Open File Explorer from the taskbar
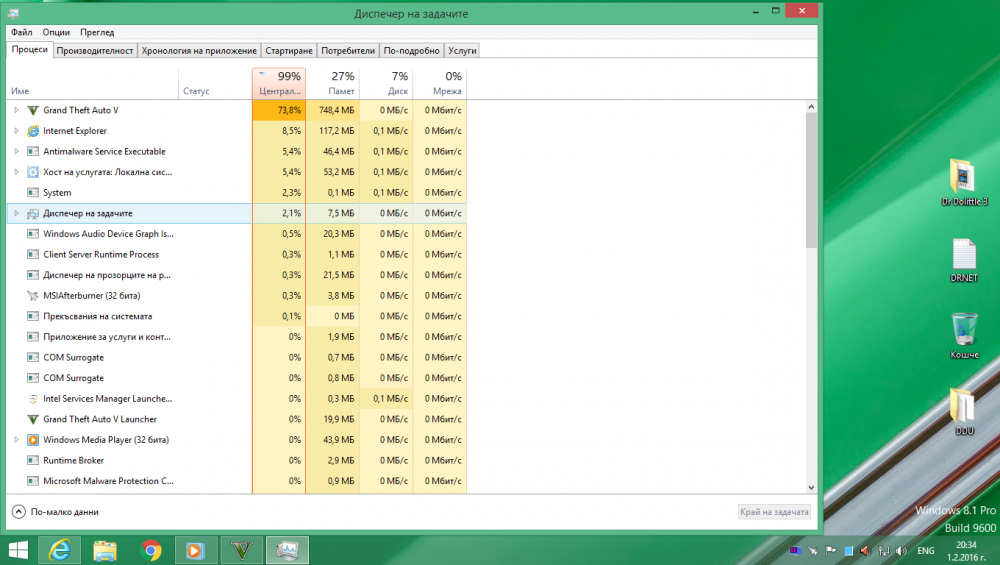Viewport: 1000px width, 565px height. tap(105, 550)
